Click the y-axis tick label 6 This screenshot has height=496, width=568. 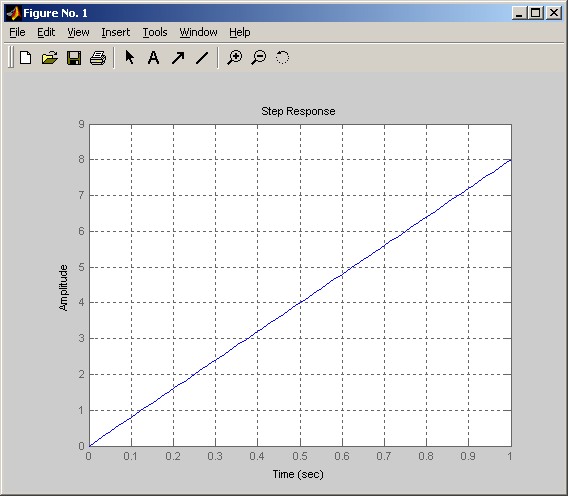82,231
